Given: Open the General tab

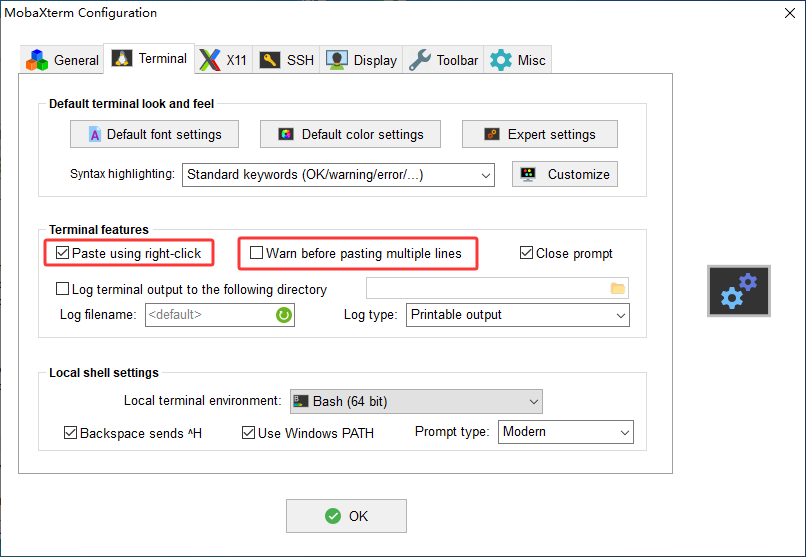Looking at the screenshot, I should pyautogui.click(x=62, y=60).
